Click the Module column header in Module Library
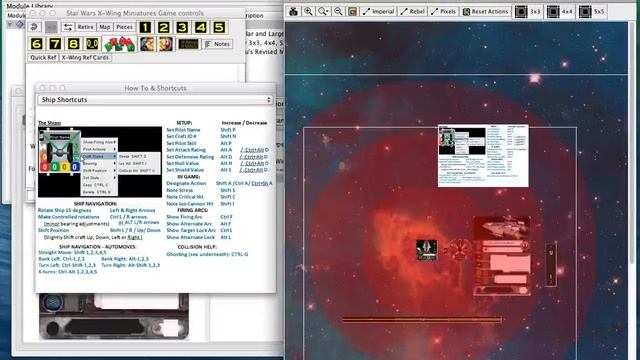Screen dimensions: 640x360 coord(17,16)
